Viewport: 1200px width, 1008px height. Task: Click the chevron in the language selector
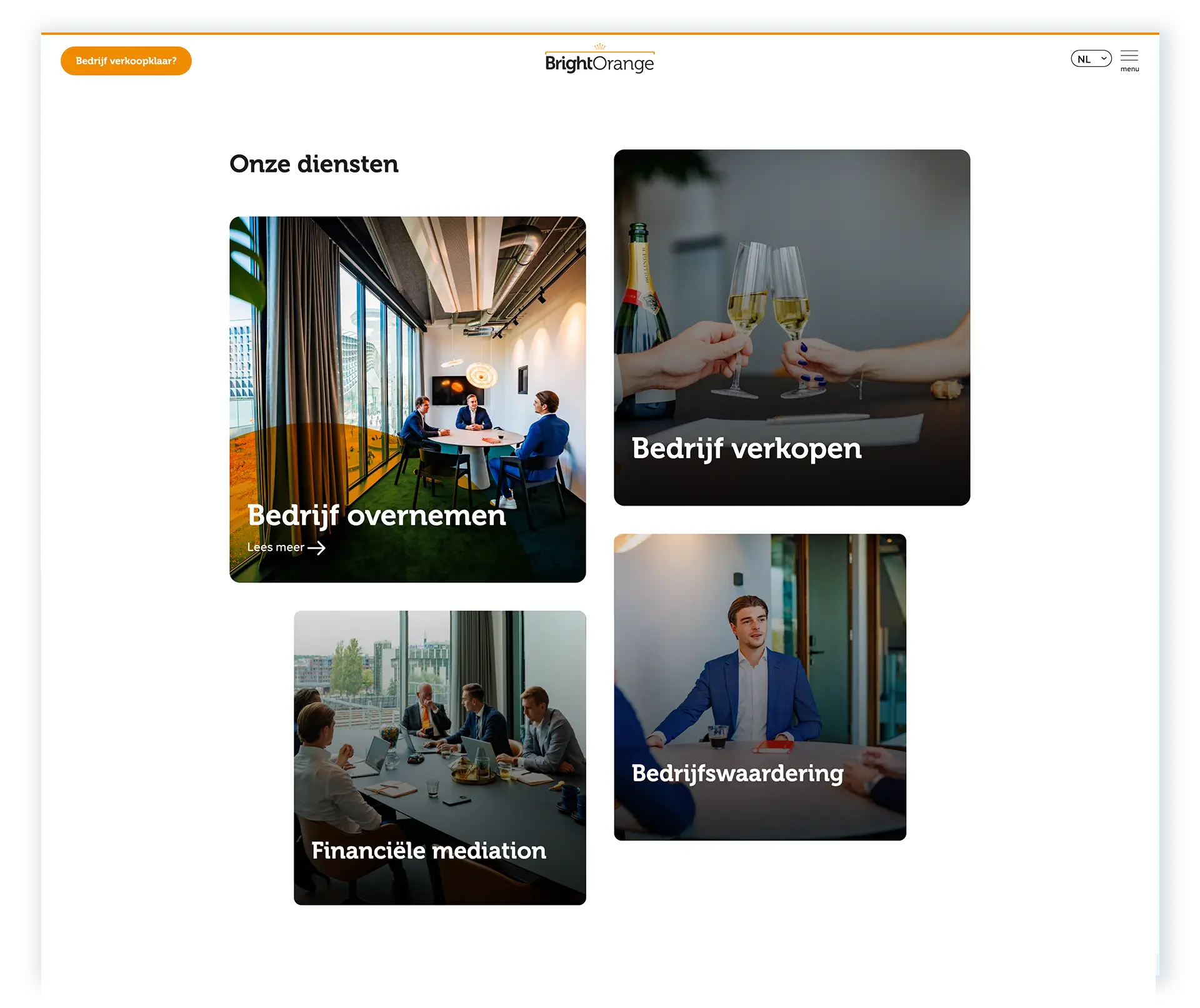(1104, 59)
